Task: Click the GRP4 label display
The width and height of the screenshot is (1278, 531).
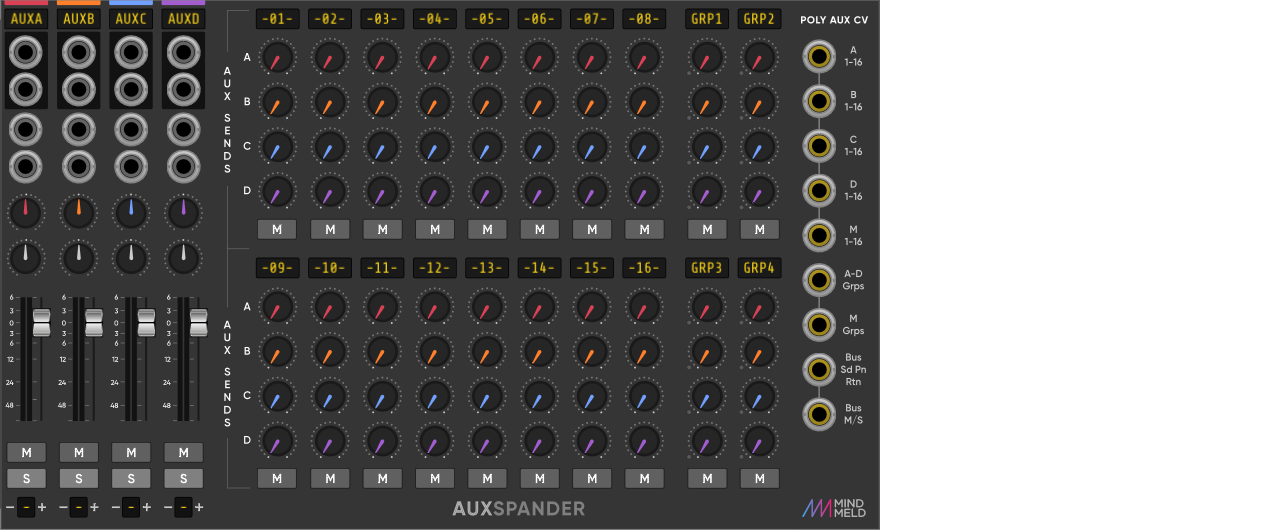Action: [x=759, y=268]
